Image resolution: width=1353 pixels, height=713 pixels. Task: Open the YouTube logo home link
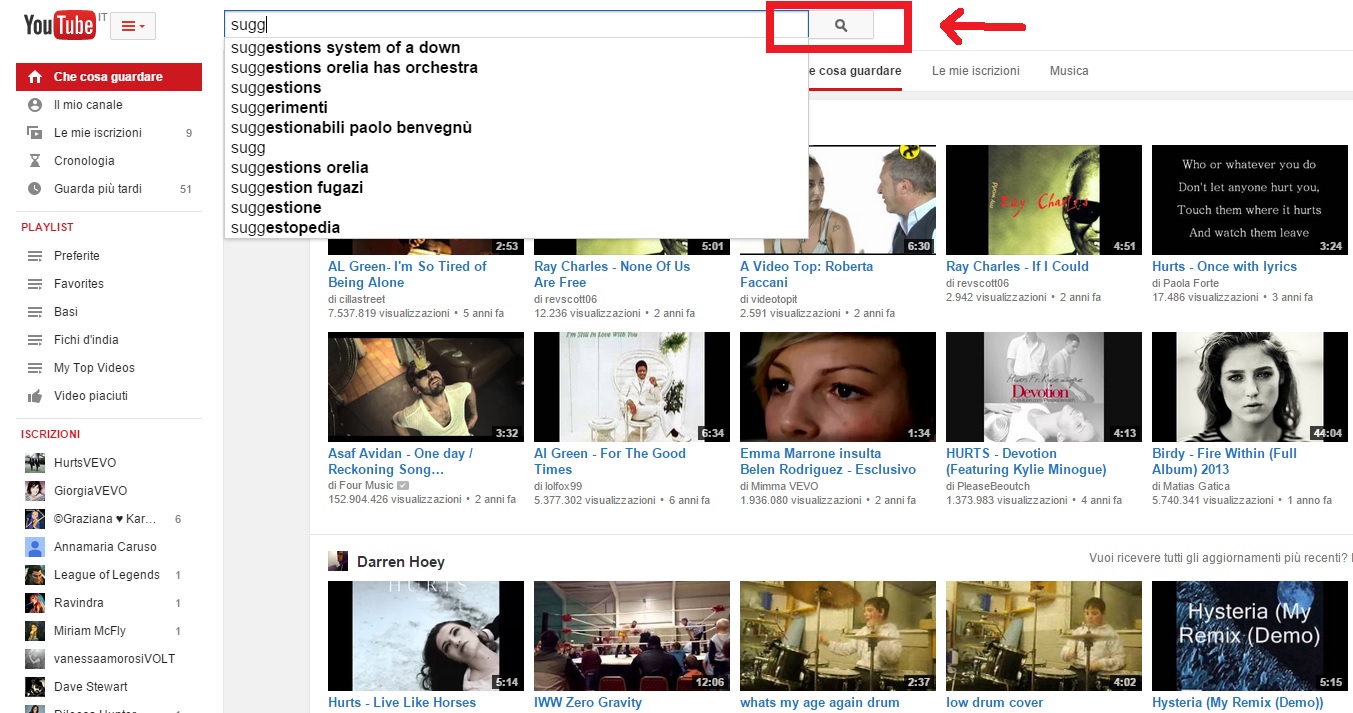(60, 25)
